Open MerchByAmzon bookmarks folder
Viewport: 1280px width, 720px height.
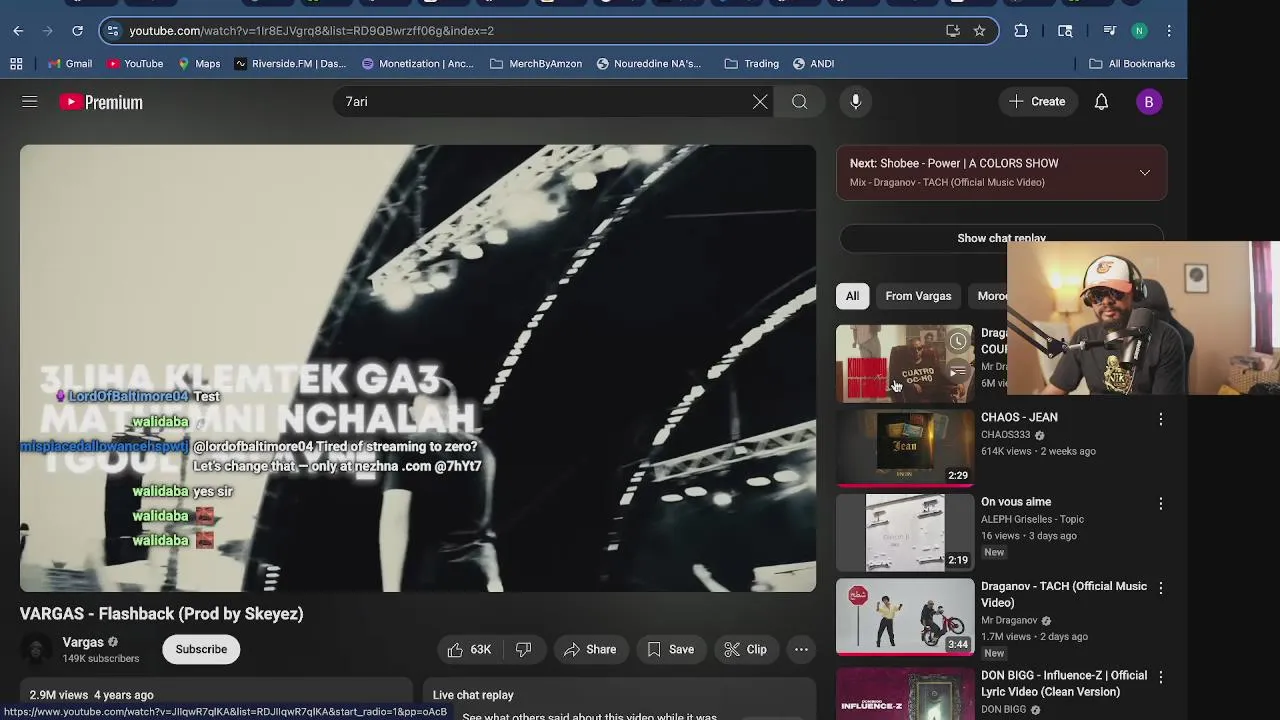tap(535, 64)
